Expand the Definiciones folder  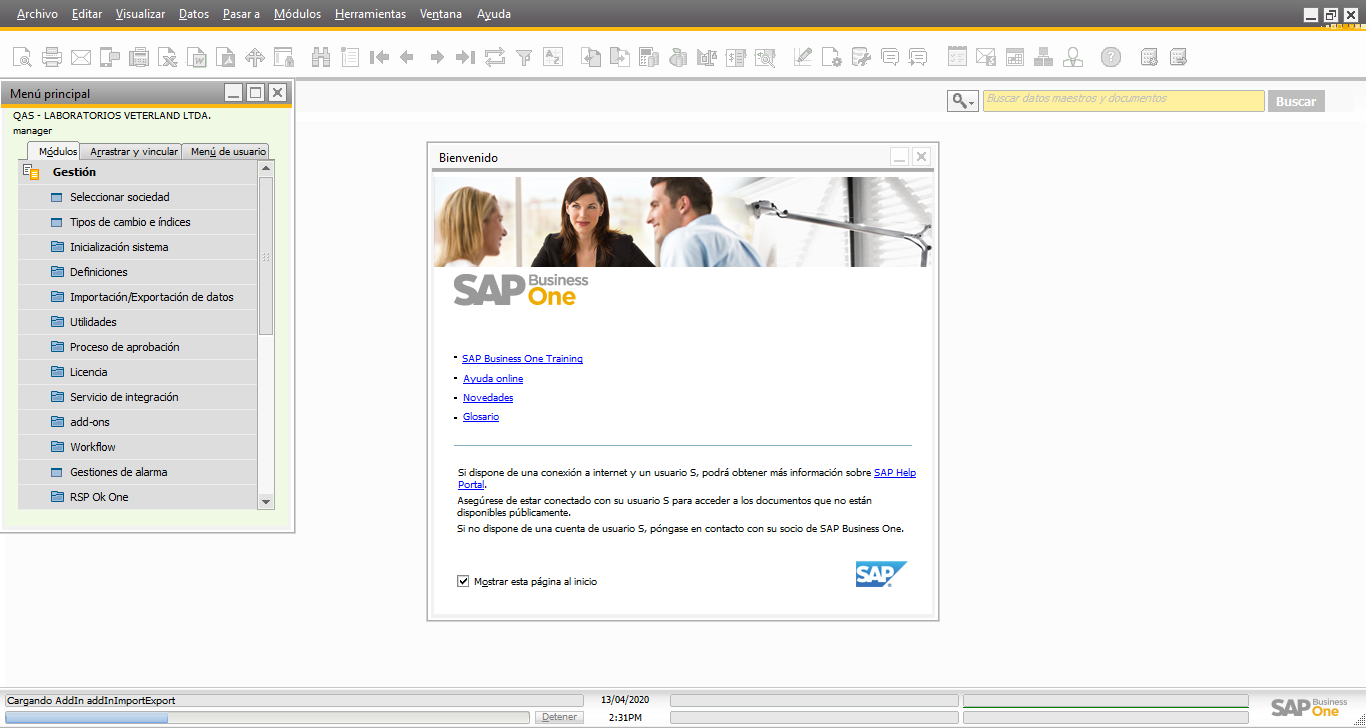[x=98, y=272]
